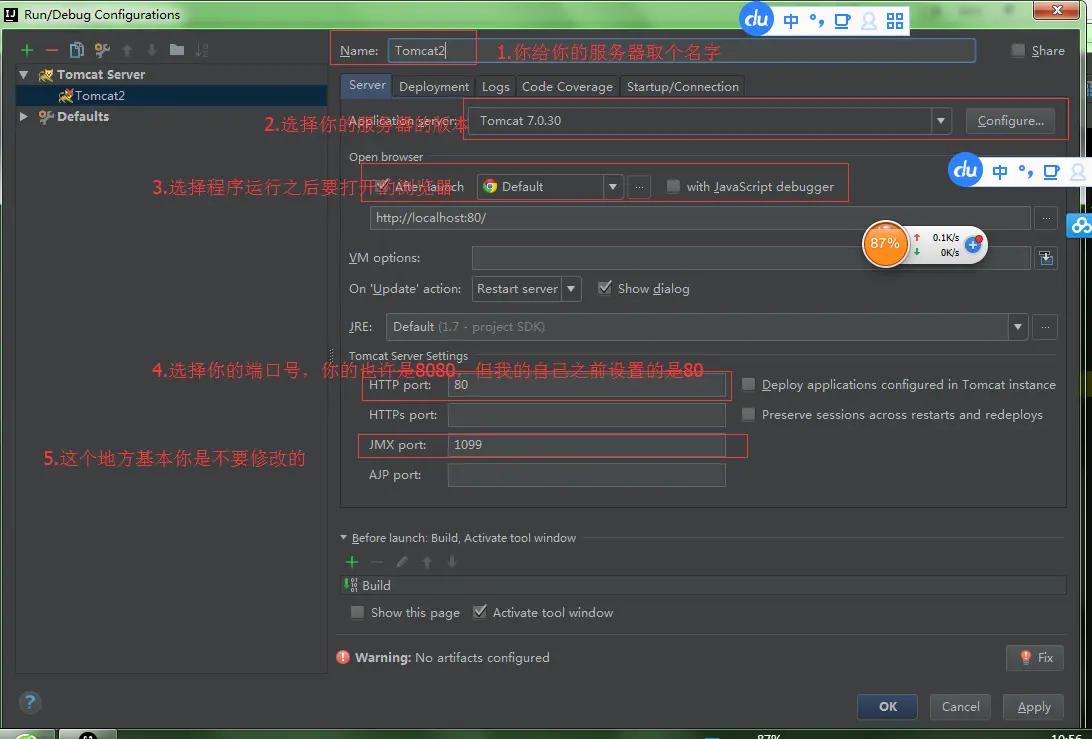
Task: Copy the selected configuration
Action: 77,50
